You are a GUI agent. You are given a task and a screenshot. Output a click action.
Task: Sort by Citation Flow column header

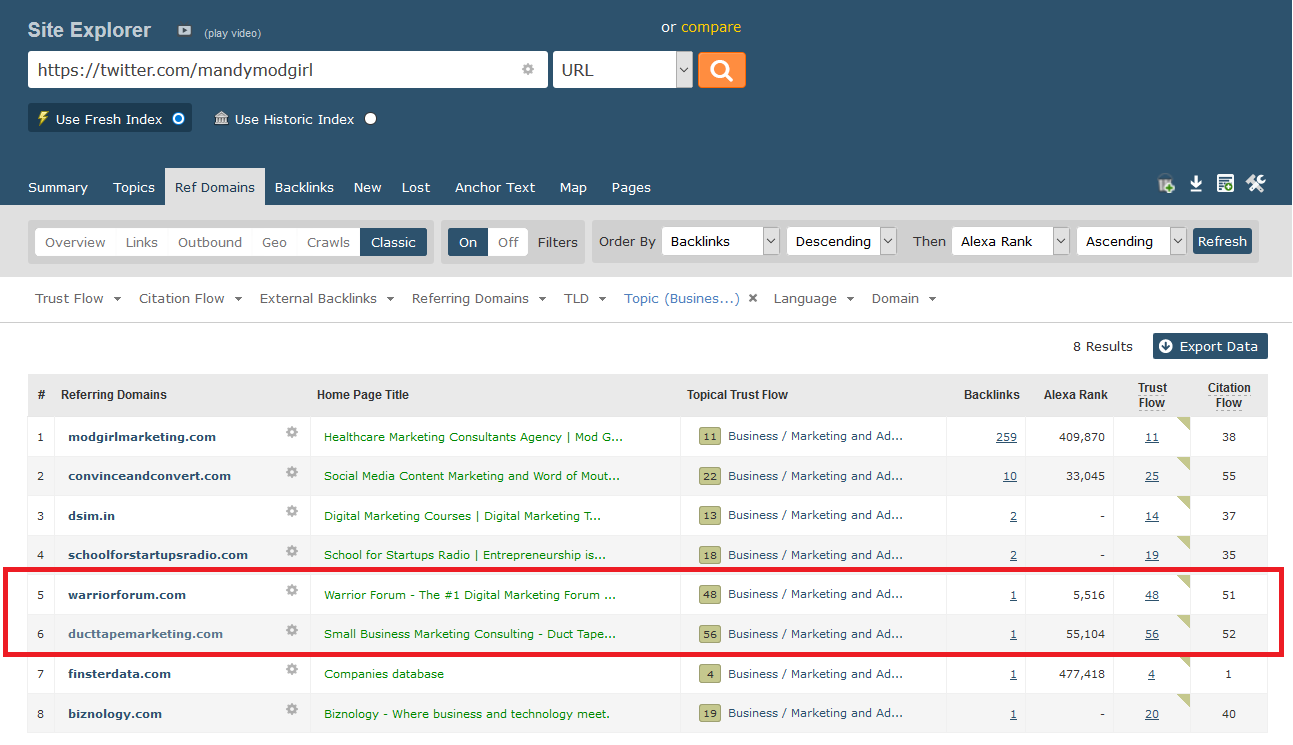(1229, 395)
